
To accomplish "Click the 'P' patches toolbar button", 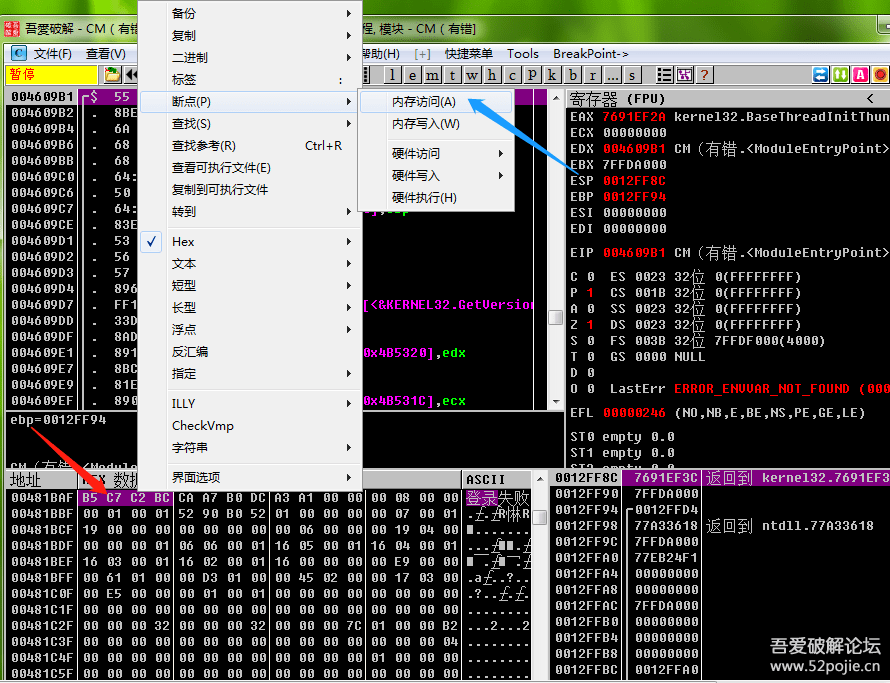I will (x=532, y=75).
